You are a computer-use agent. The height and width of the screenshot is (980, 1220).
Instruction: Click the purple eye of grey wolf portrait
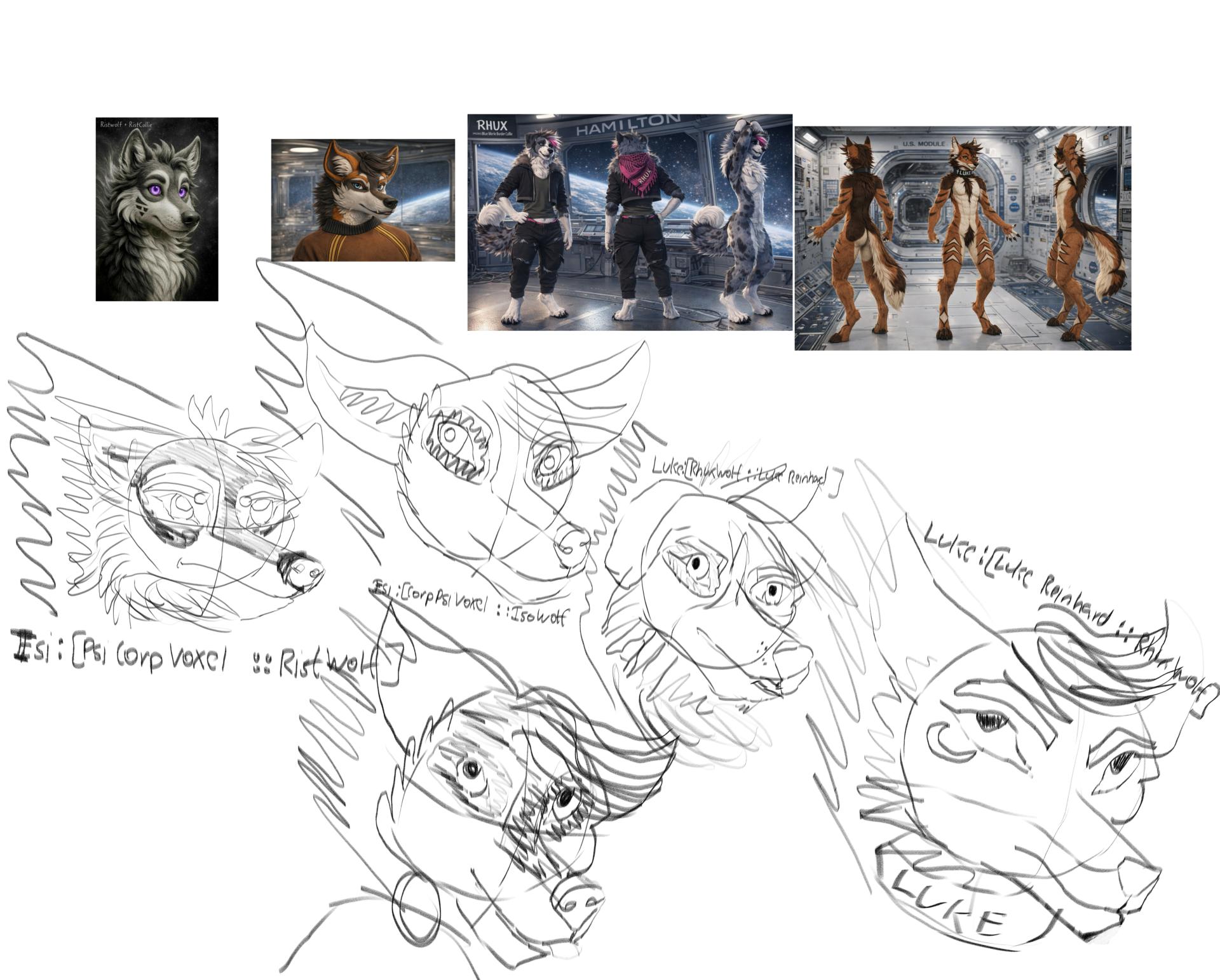point(154,189)
